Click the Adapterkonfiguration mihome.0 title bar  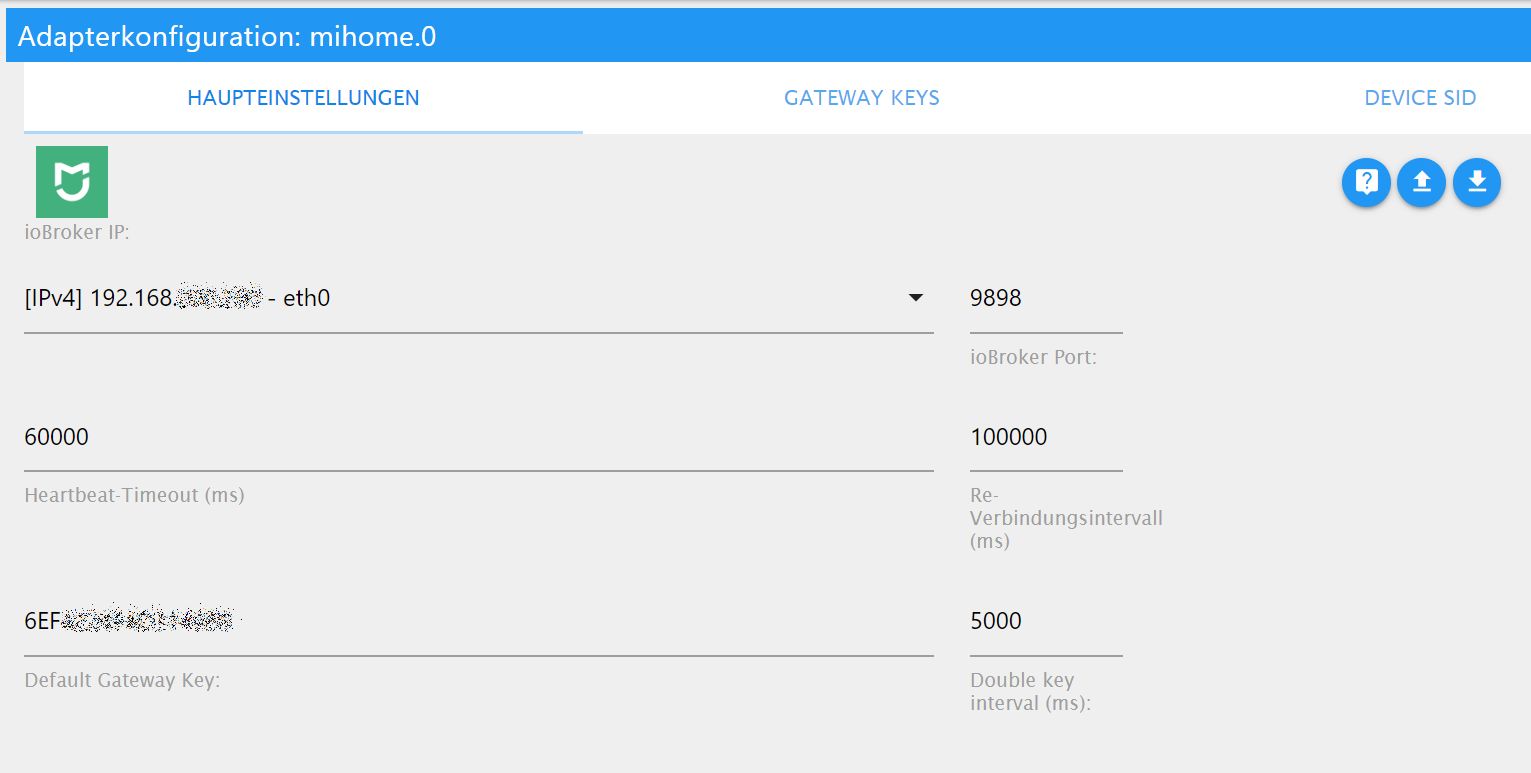[x=768, y=37]
